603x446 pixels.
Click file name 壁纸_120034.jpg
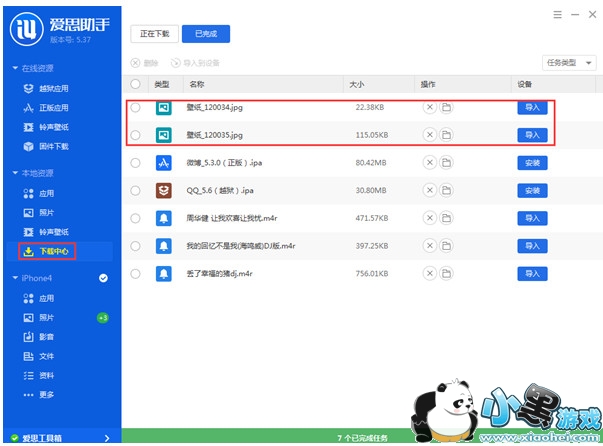(215, 107)
